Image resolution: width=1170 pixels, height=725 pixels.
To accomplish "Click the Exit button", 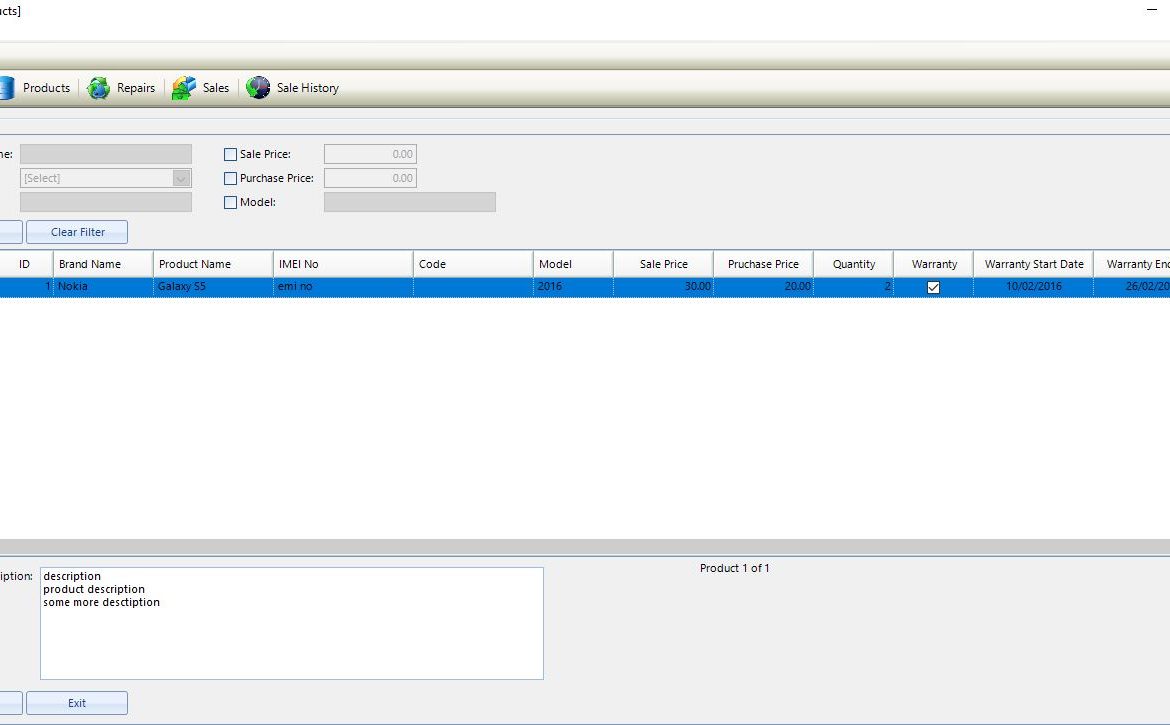I will (x=77, y=703).
